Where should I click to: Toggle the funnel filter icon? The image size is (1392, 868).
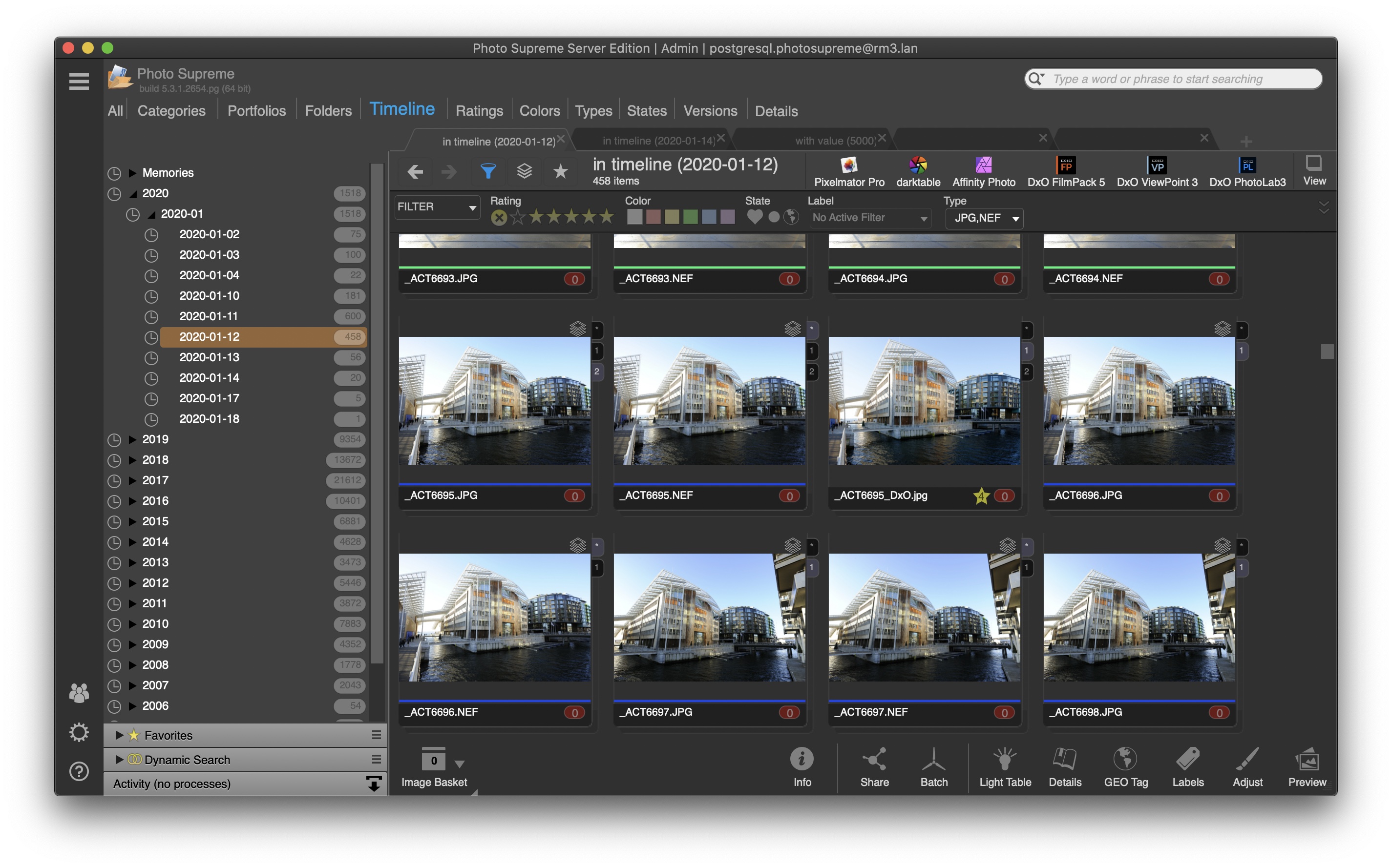pos(487,171)
